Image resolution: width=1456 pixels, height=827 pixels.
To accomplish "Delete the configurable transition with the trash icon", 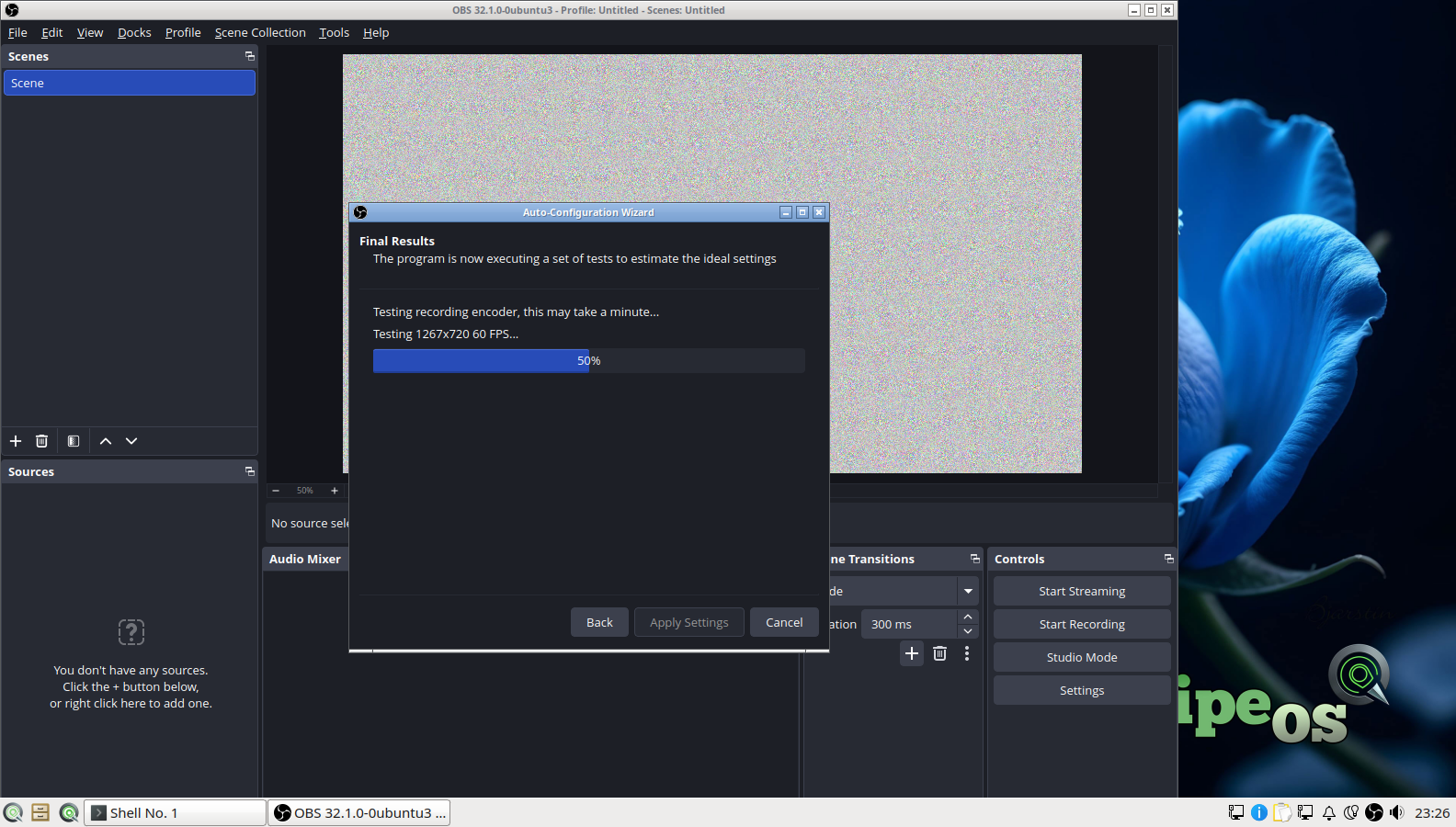I will pos(939,653).
